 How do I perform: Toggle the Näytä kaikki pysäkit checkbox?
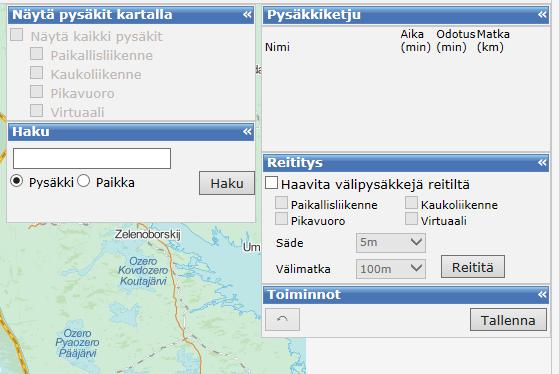pos(17,35)
